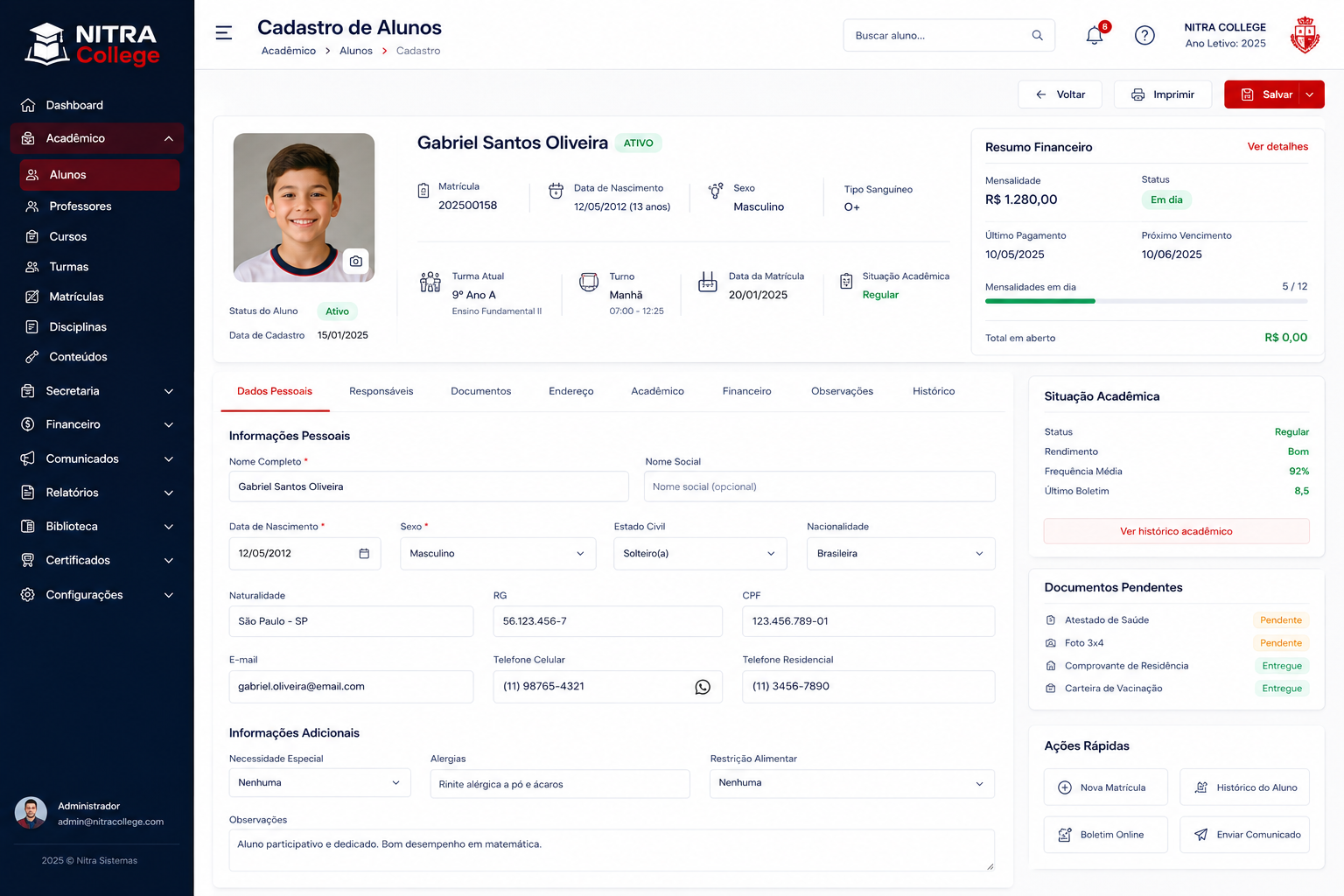Click the Cursos sidebar icon
The image size is (1344, 896).
coord(32,237)
